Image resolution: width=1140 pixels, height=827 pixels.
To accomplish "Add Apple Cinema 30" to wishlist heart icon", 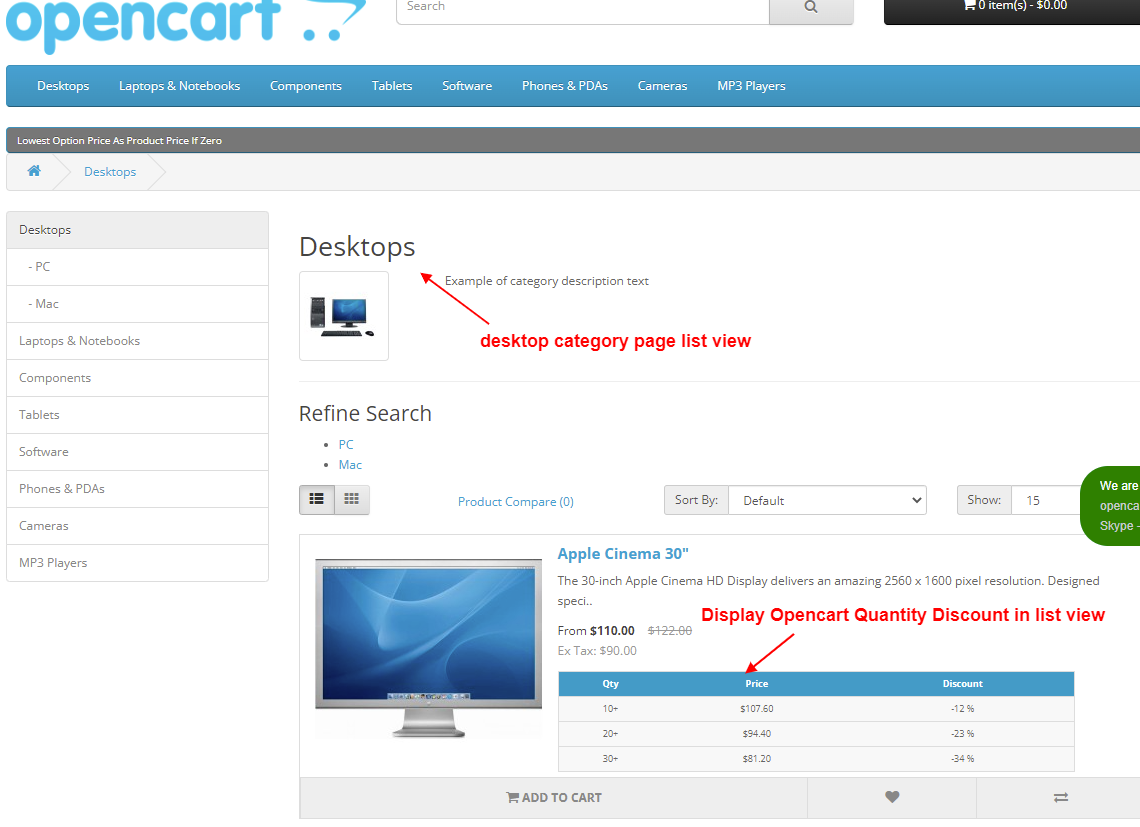I will [891, 797].
